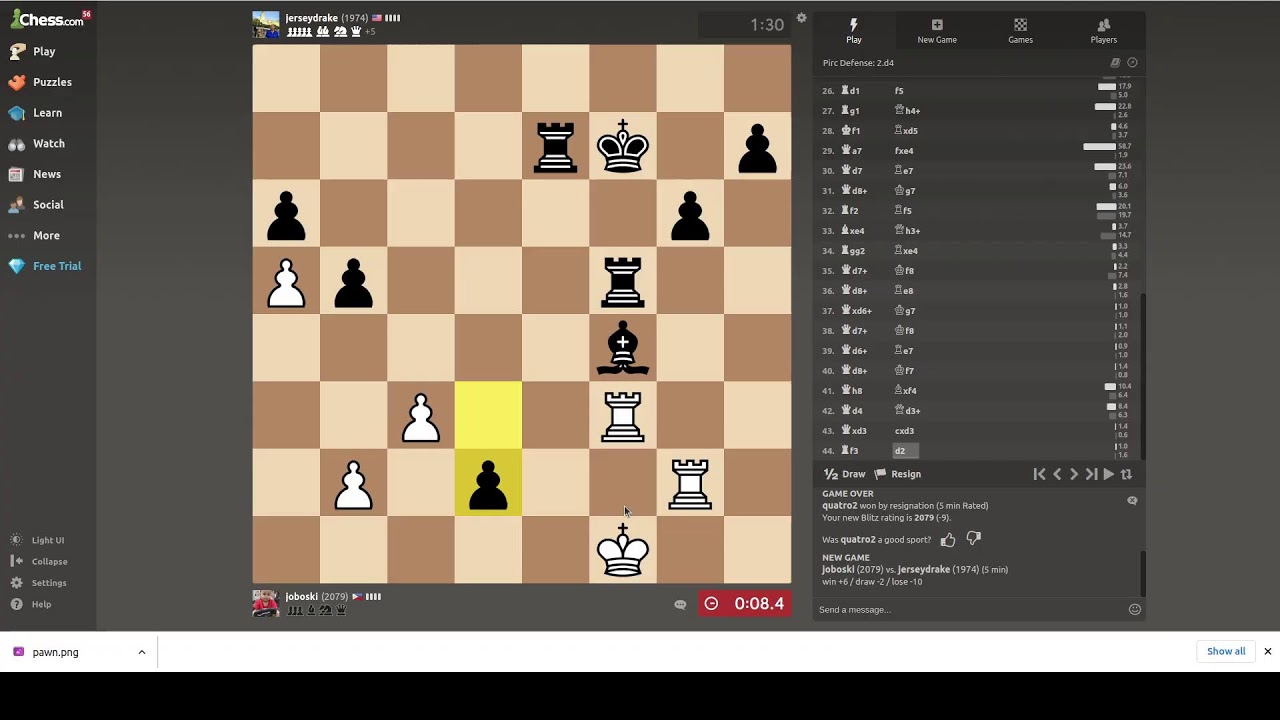Open the Jerseydrake username profile
This screenshot has width=1280, height=720.
pyautogui.click(x=312, y=18)
